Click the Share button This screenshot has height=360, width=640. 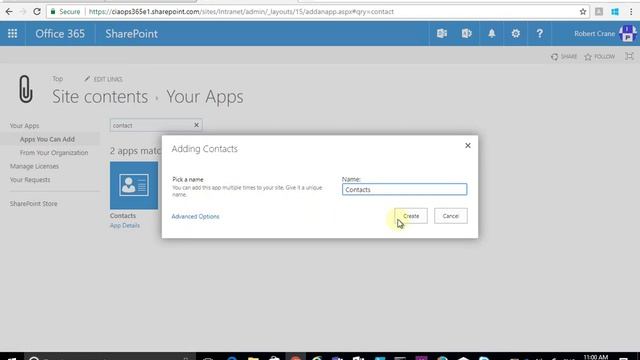(564, 56)
